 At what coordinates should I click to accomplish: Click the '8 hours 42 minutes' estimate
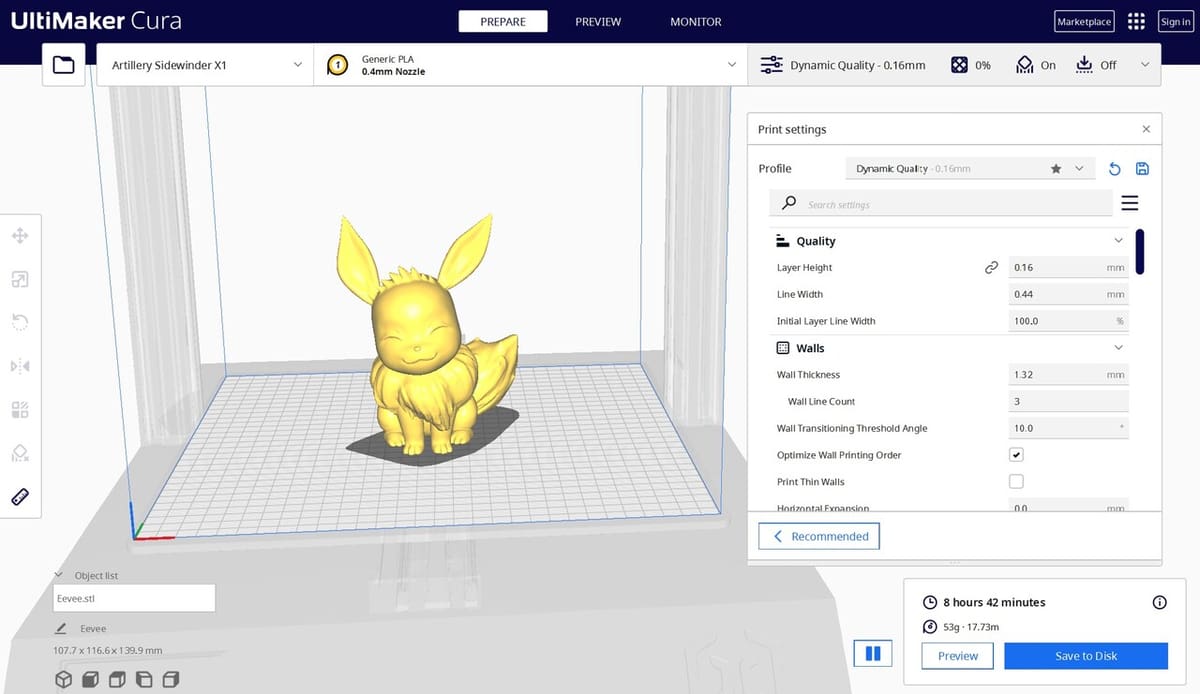pos(994,602)
